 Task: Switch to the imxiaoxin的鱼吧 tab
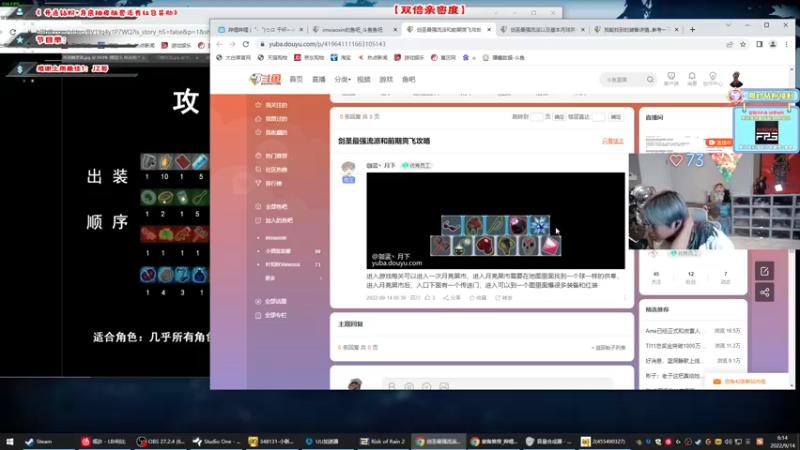(353, 30)
